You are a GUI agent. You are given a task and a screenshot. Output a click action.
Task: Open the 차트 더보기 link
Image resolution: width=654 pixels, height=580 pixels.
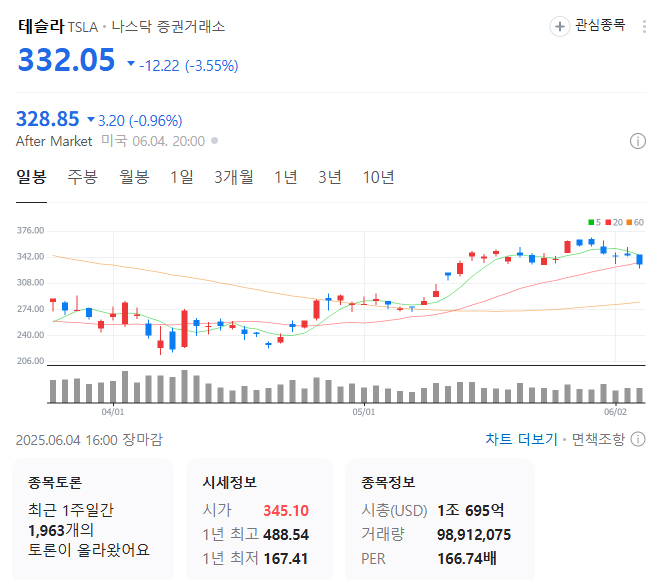[x=521, y=439]
